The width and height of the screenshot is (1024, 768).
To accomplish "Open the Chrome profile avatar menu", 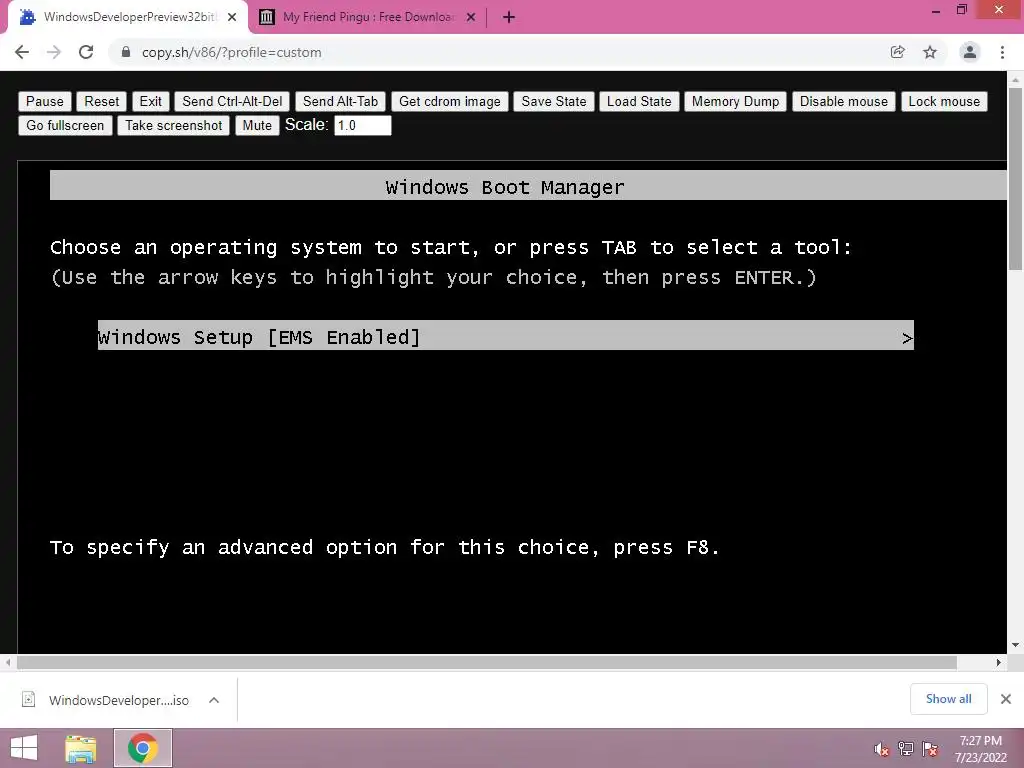I will (970, 52).
